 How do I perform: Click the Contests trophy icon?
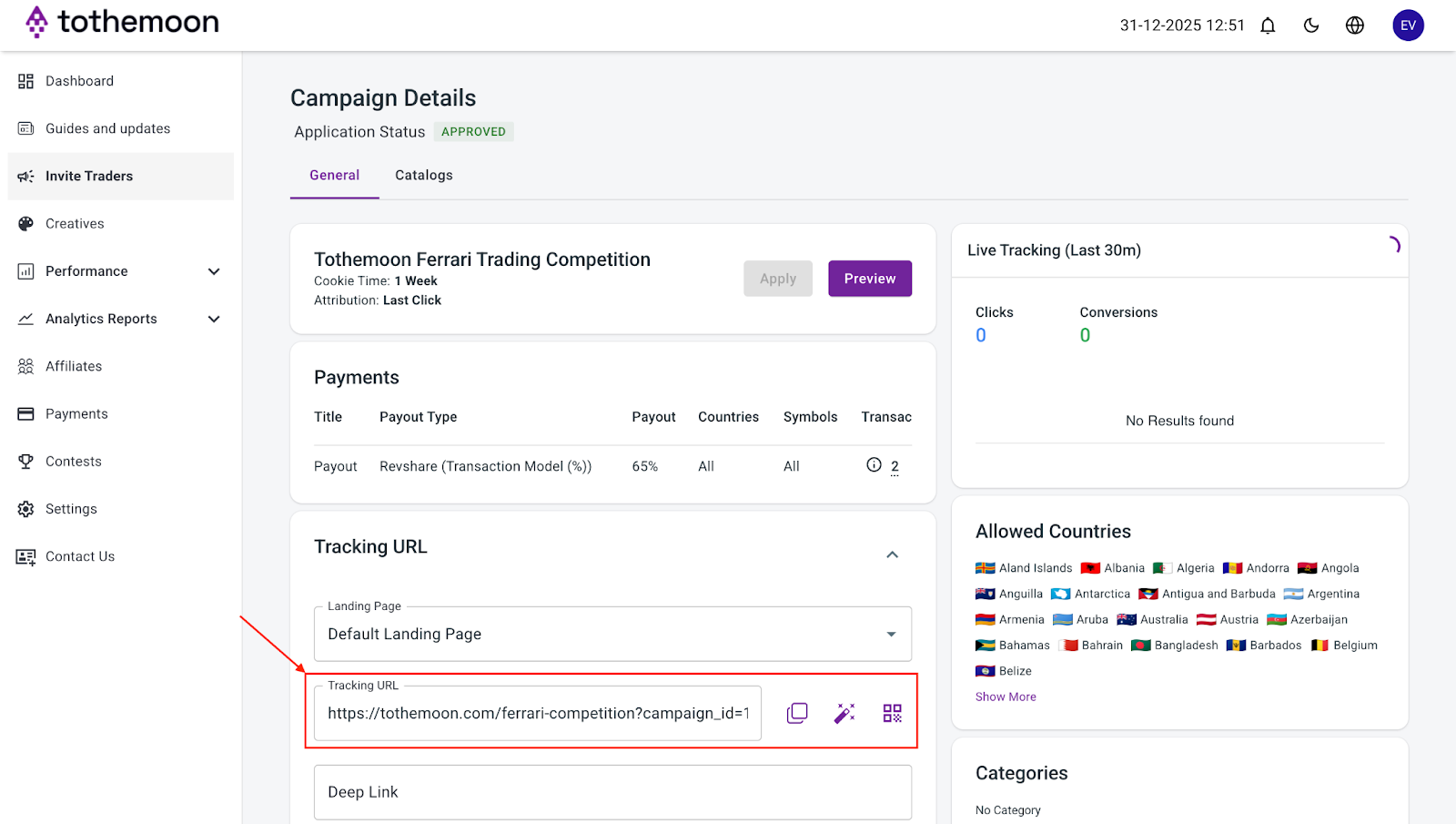pyautogui.click(x=25, y=462)
